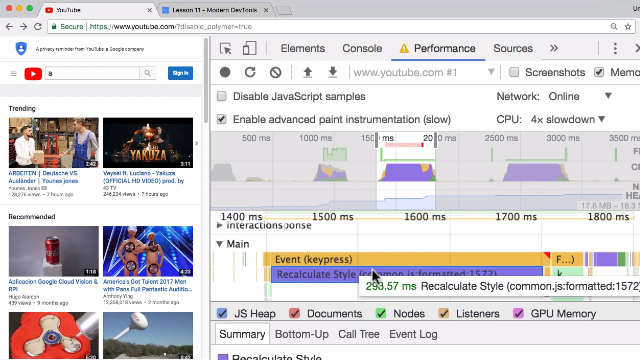Open the CPU 4x slowdown dropdown
The height and width of the screenshot is (360, 640).
click(568, 119)
